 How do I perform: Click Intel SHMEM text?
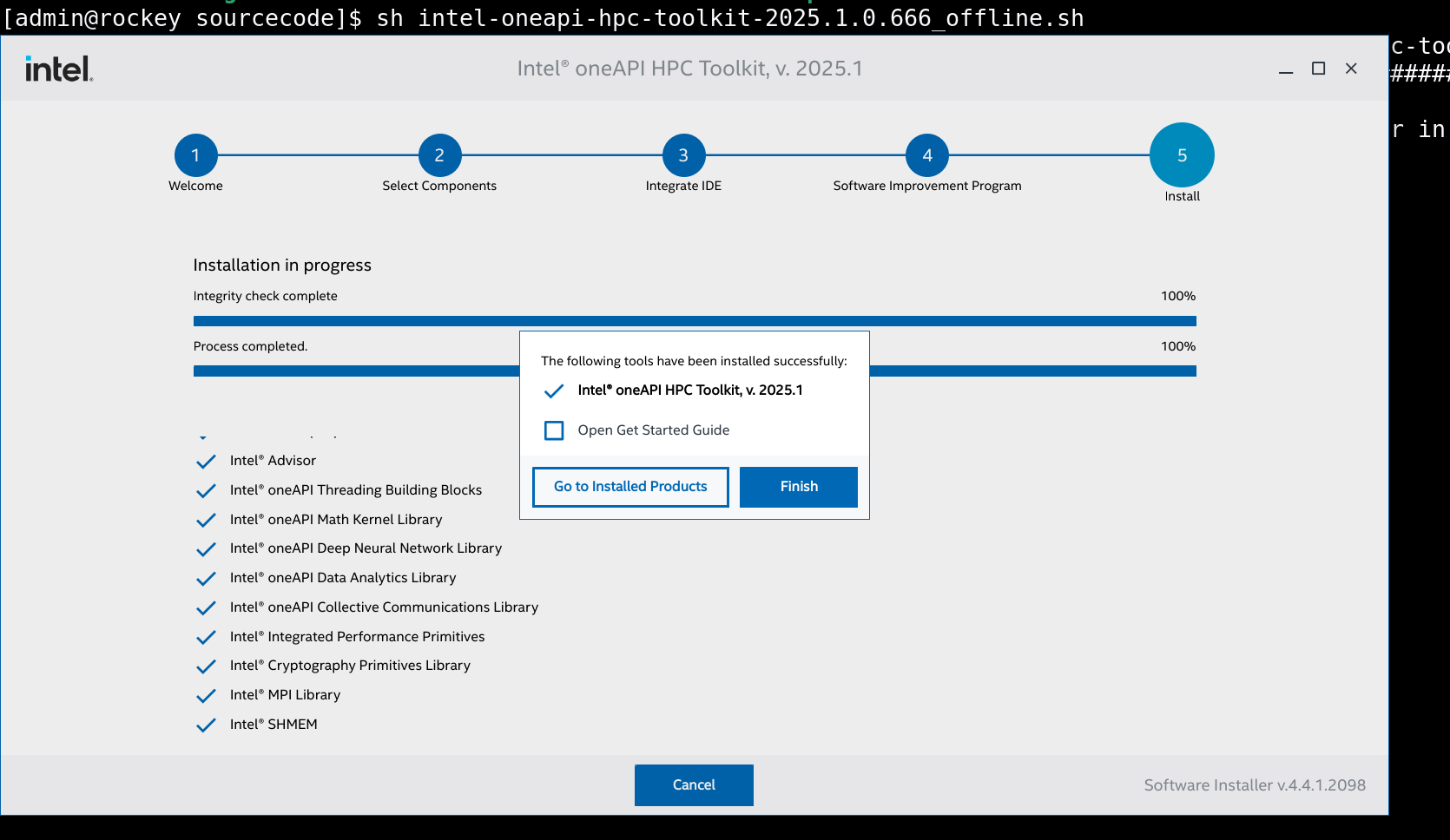274,725
